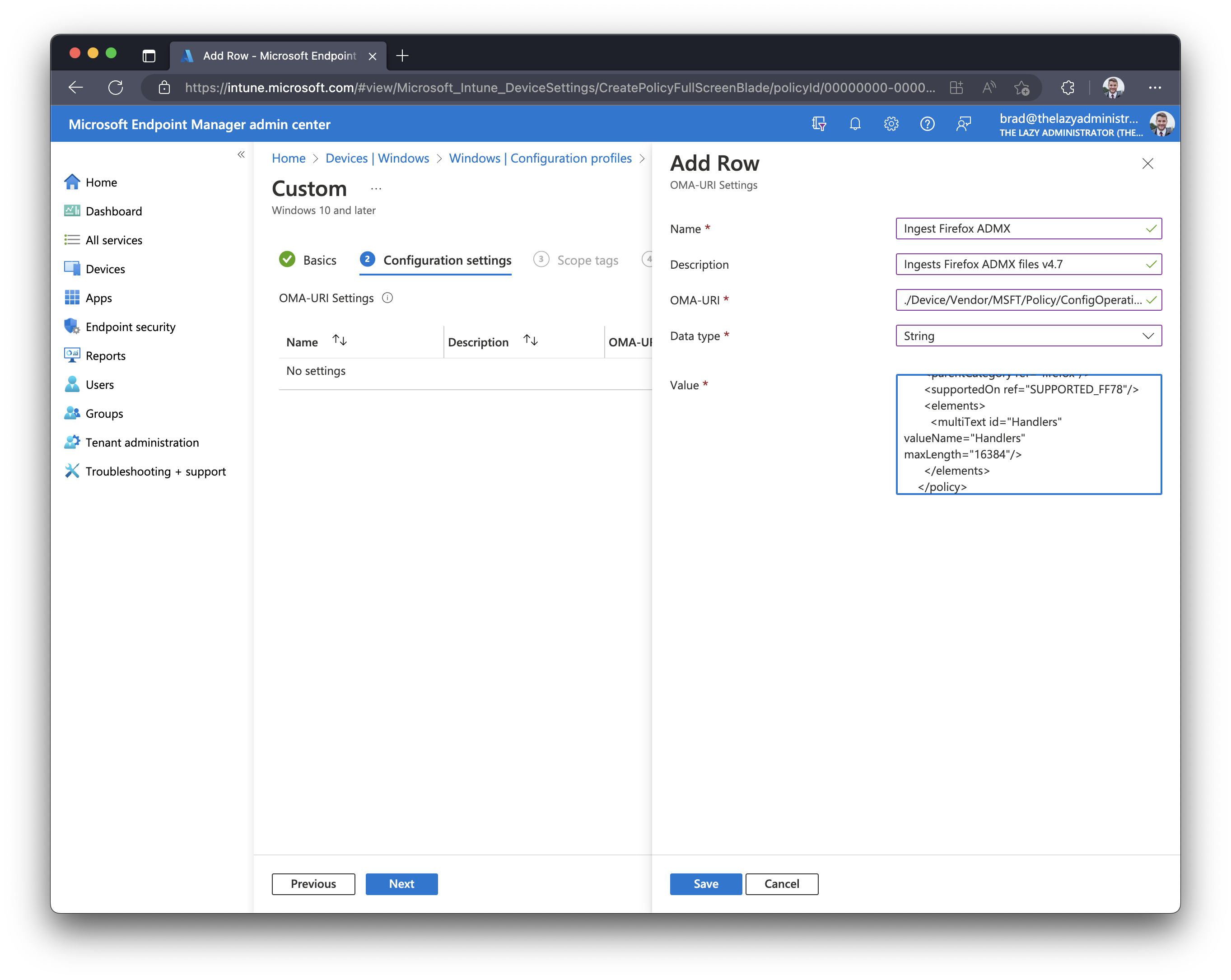The height and width of the screenshot is (980, 1231).
Task: Go to Windows | Configuration profiles breadcrumb
Action: click(540, 158)
